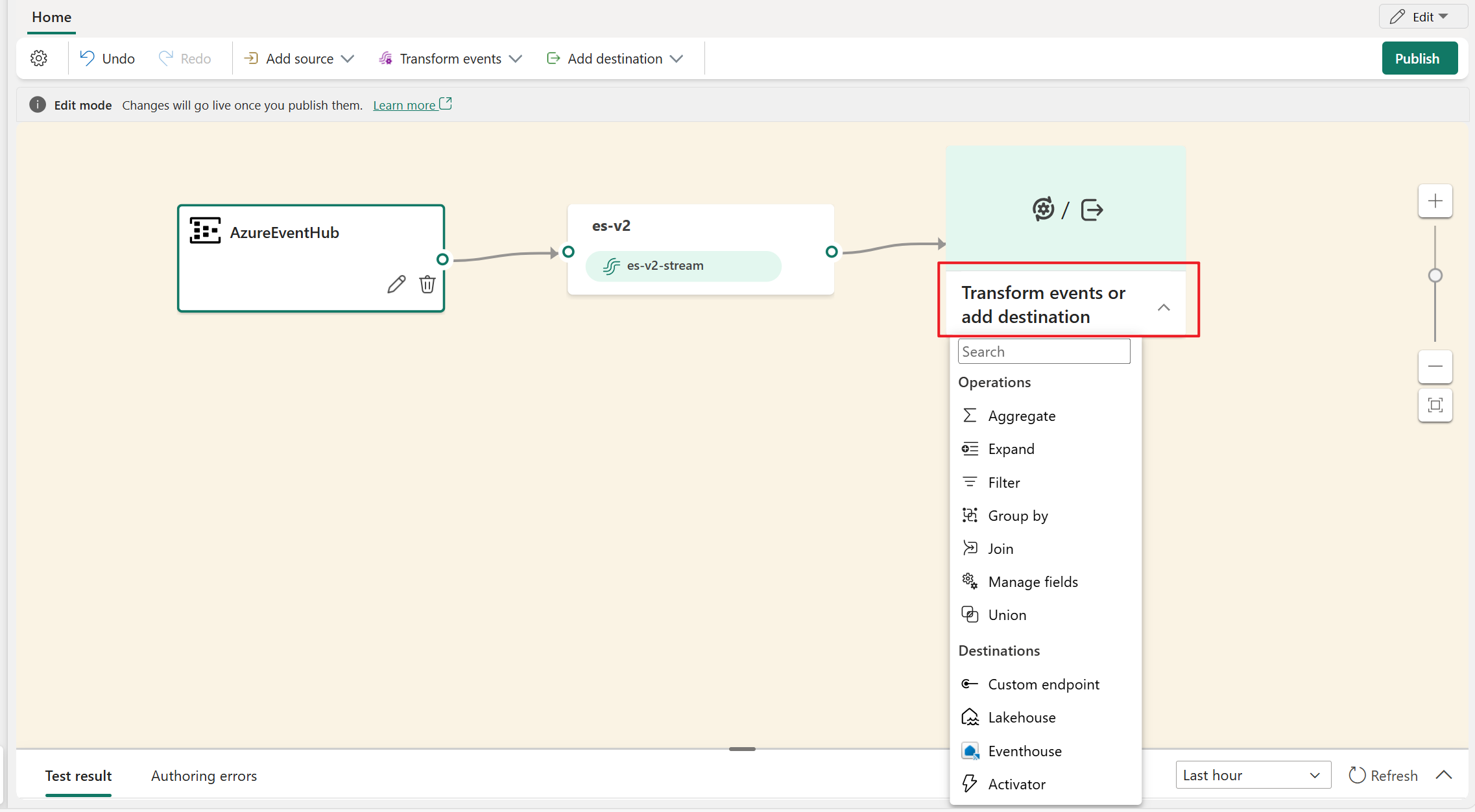Viewport: 1475px width, 812px height.
Task: Select Last hour time range dropdown
Action: [x=1252, y=775]
